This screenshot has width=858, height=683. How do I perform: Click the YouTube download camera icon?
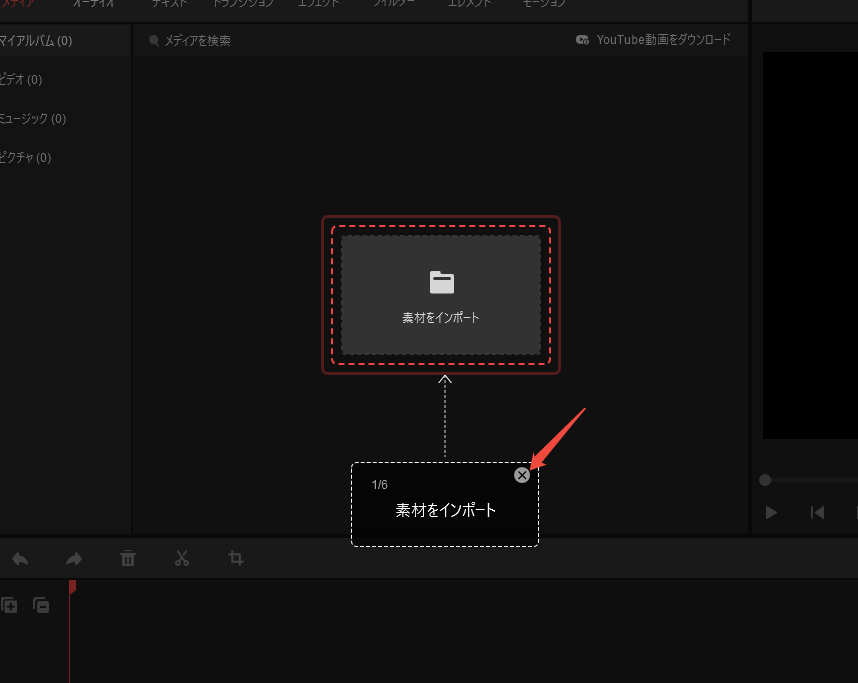coord(582,39)
